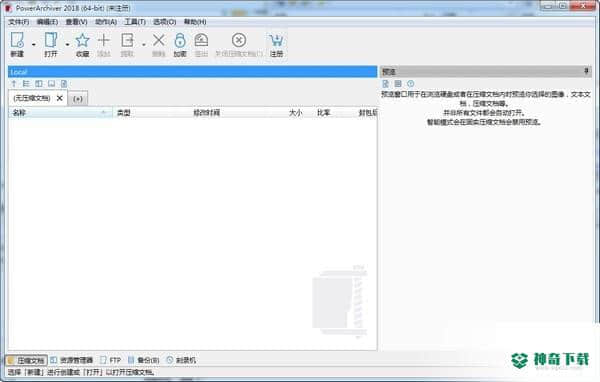Open the Extract dropdown arrow
This screenshot has width=600, height=382.
(x=143, y=45)
